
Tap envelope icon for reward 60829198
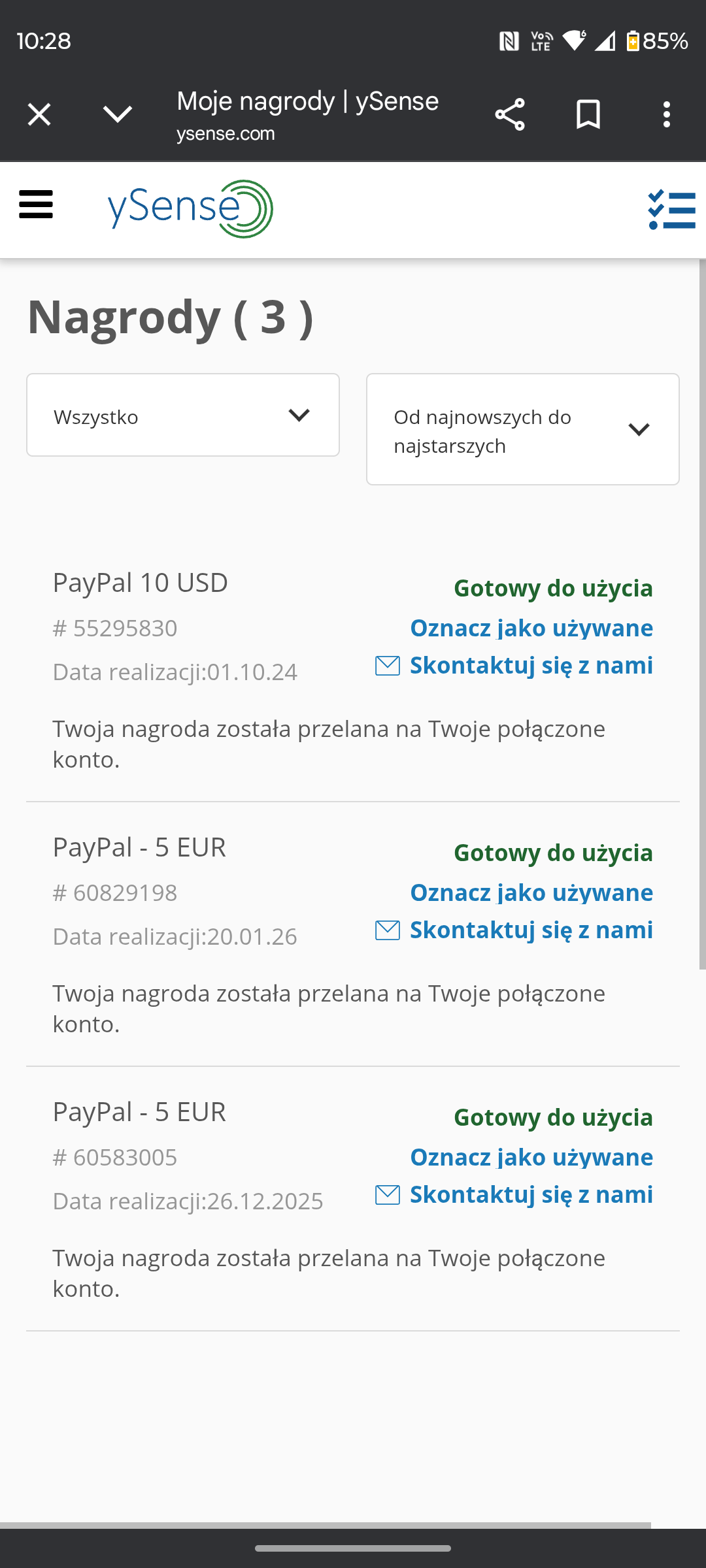(x=388, y=930)
